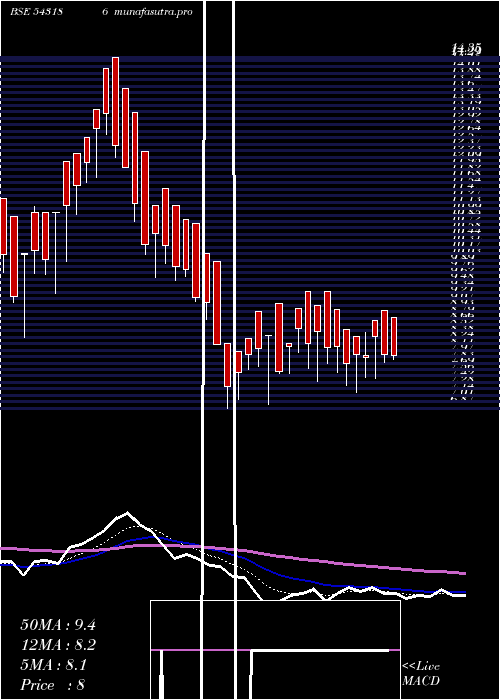Select the 12MA : 8.2 readout
This screenshot has height=700, width=500.
(58, 645)
